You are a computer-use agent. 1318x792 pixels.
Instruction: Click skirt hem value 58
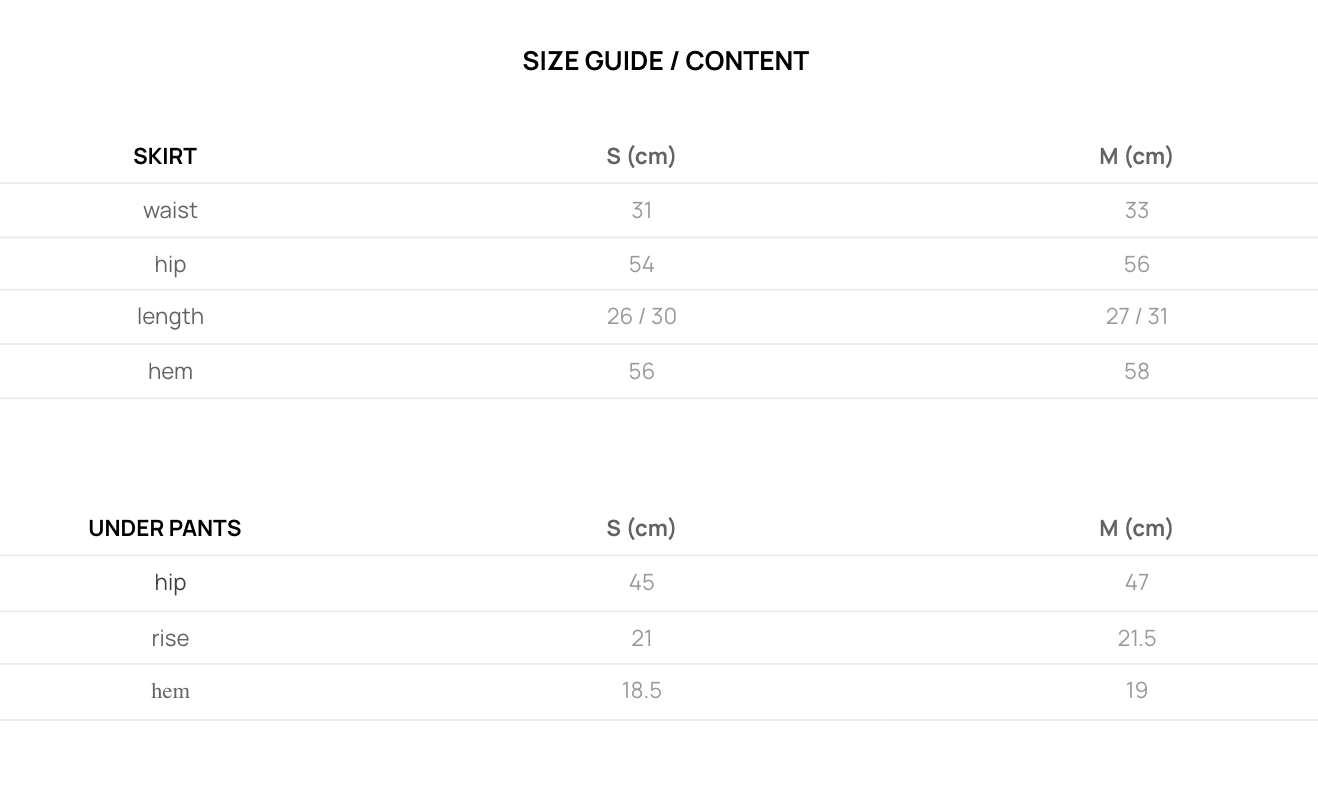tap(1136, 371)
